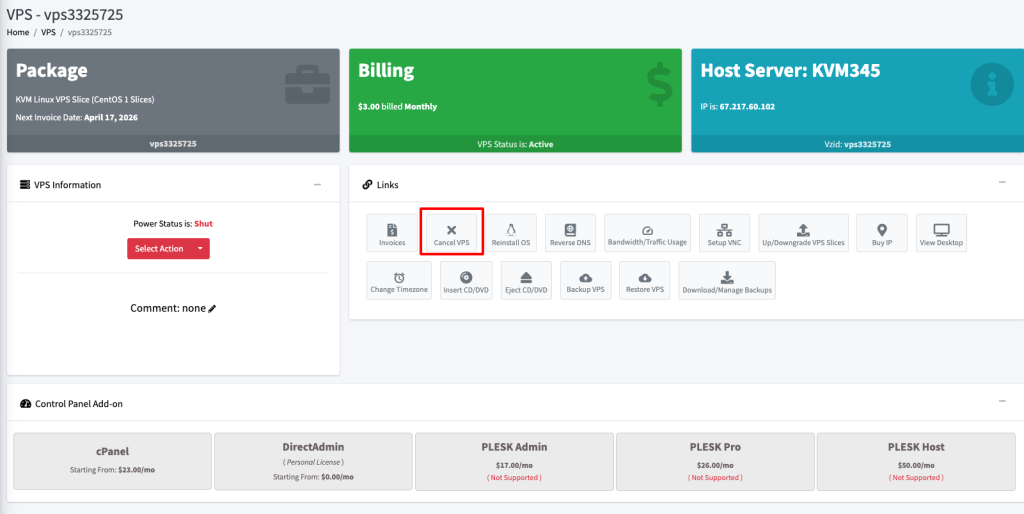Collapse the Control Panel Add-on panel
This screenshot has width=1024, height=514.
pyautogui.click(x=1002, y=401)
